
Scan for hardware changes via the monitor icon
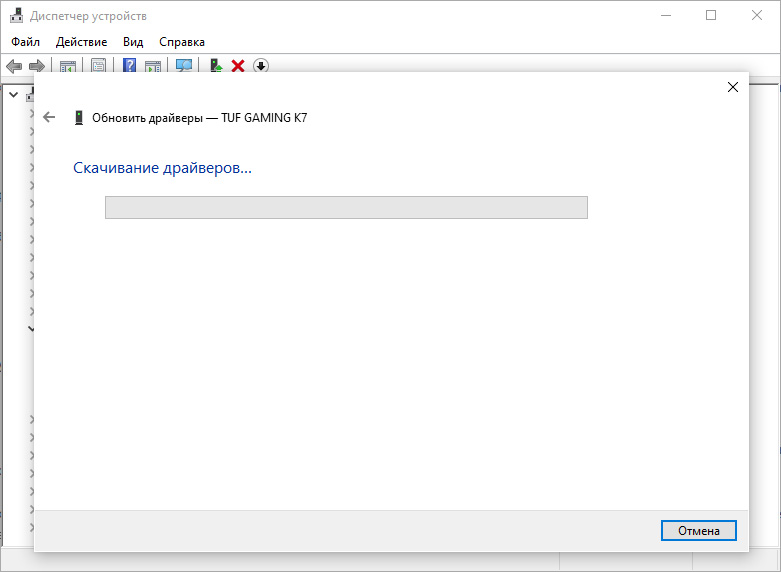click(184, 66)
